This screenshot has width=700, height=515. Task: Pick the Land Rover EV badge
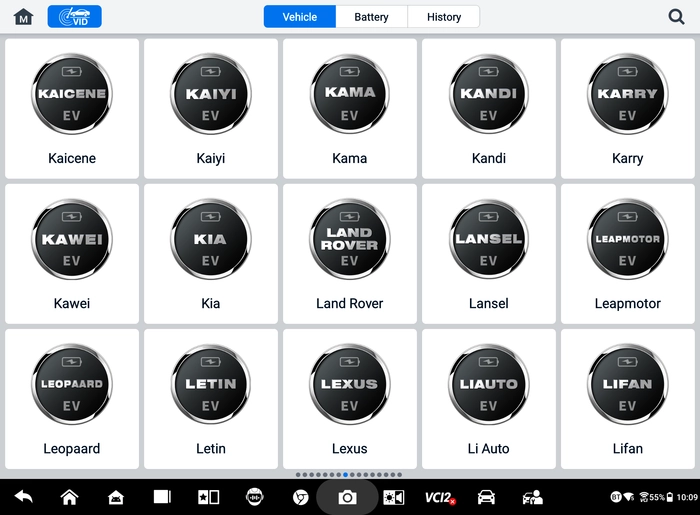350,239
